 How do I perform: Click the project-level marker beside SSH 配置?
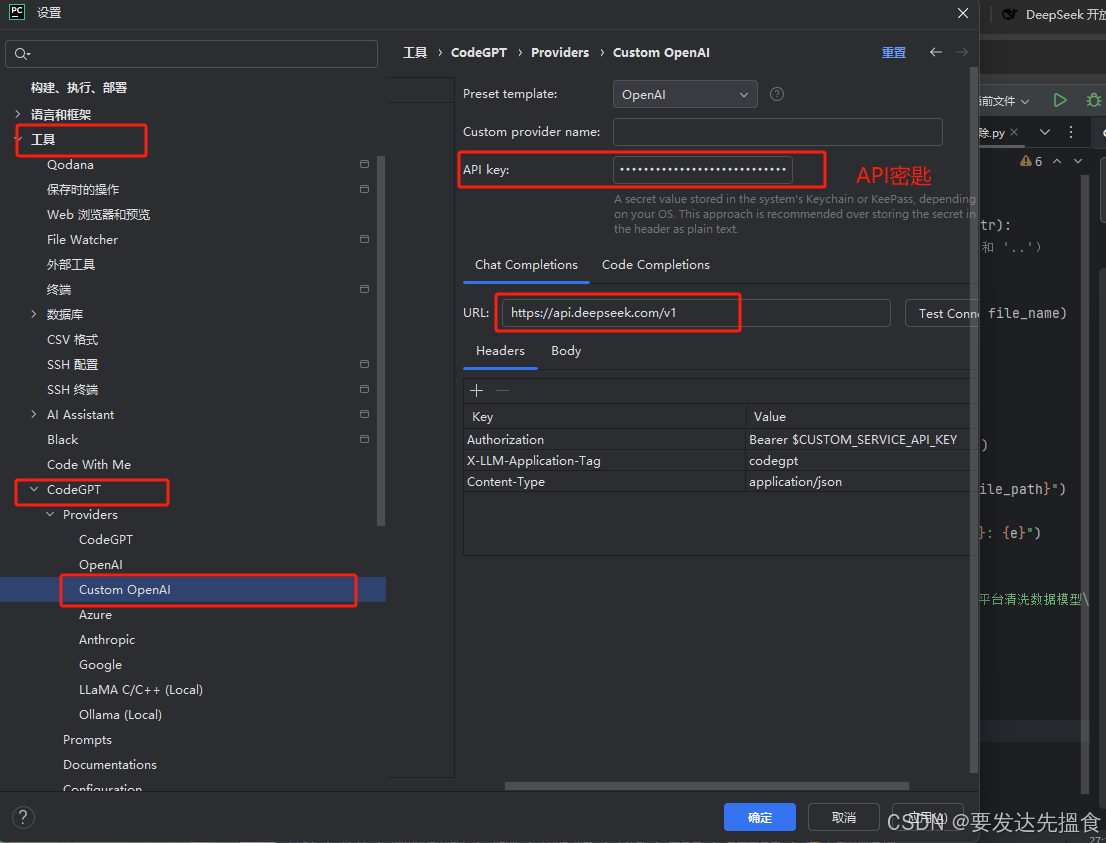[x=364, y=364]
